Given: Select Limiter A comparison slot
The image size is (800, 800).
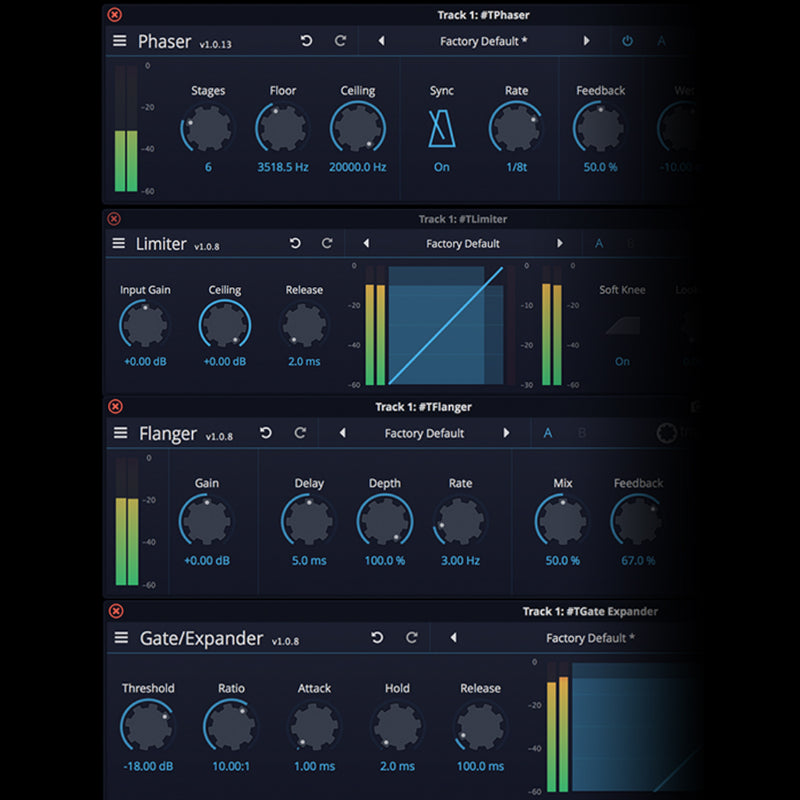Looking at the screenshot, I should point(599,244).
